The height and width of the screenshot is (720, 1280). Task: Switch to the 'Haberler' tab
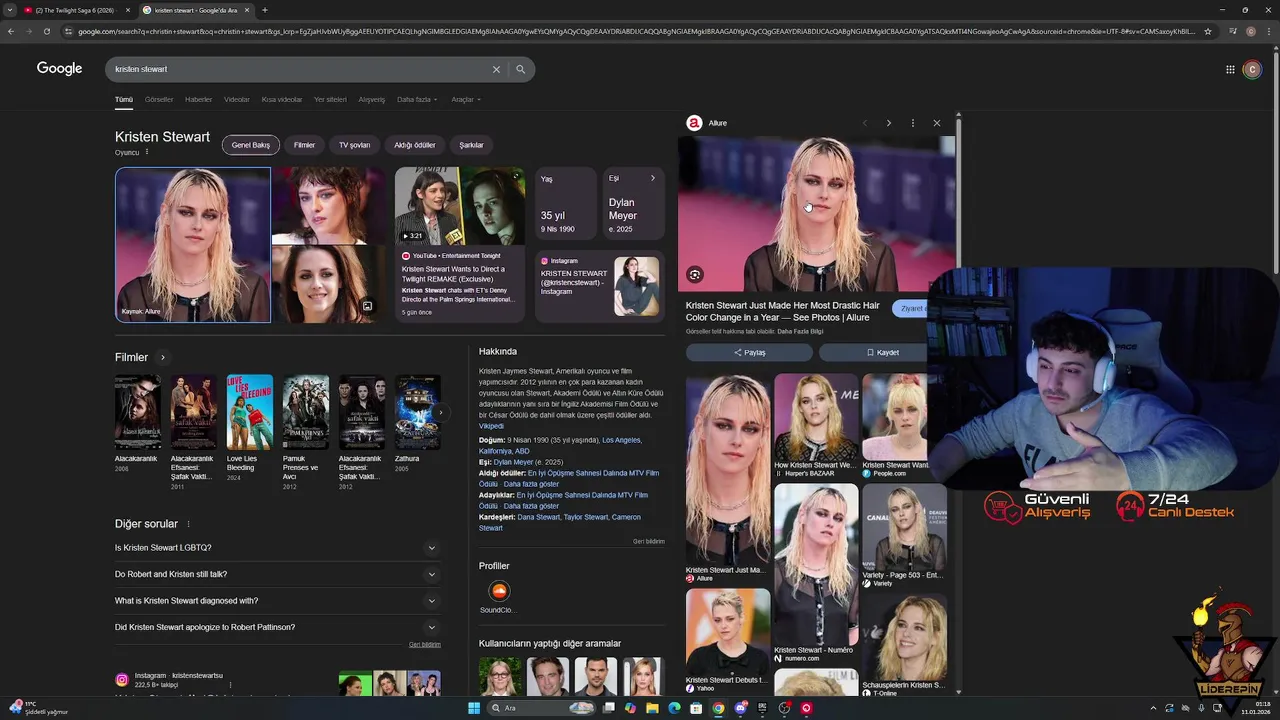coord(198,100)
